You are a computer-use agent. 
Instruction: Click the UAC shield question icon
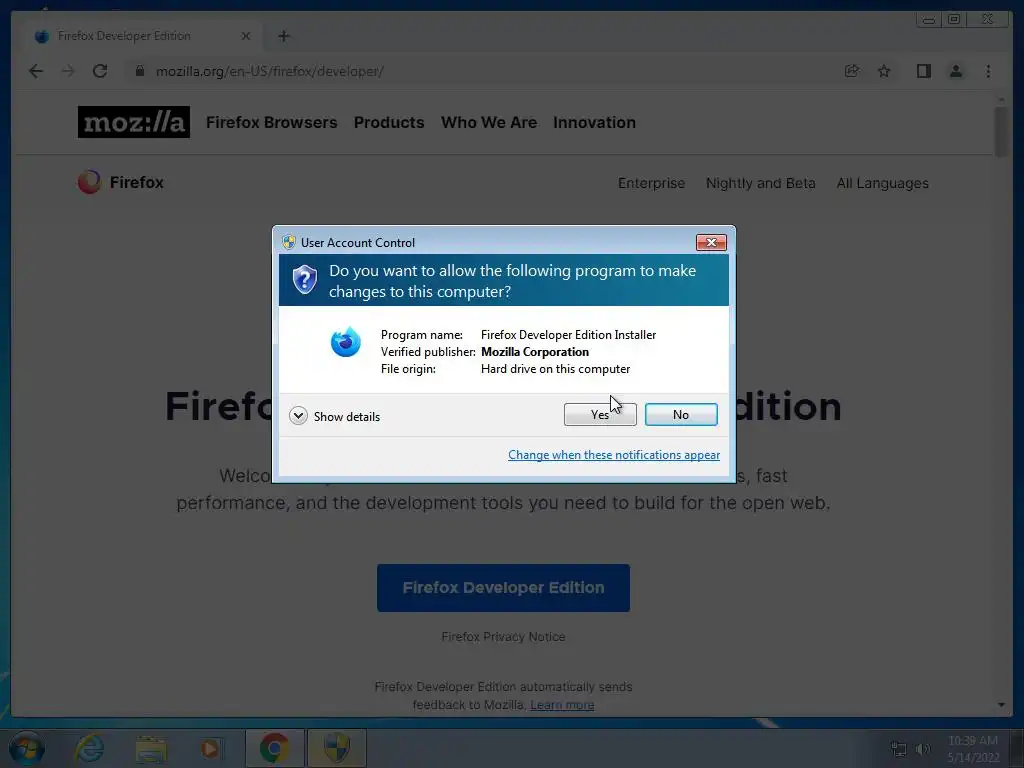[x=304, y=280]
